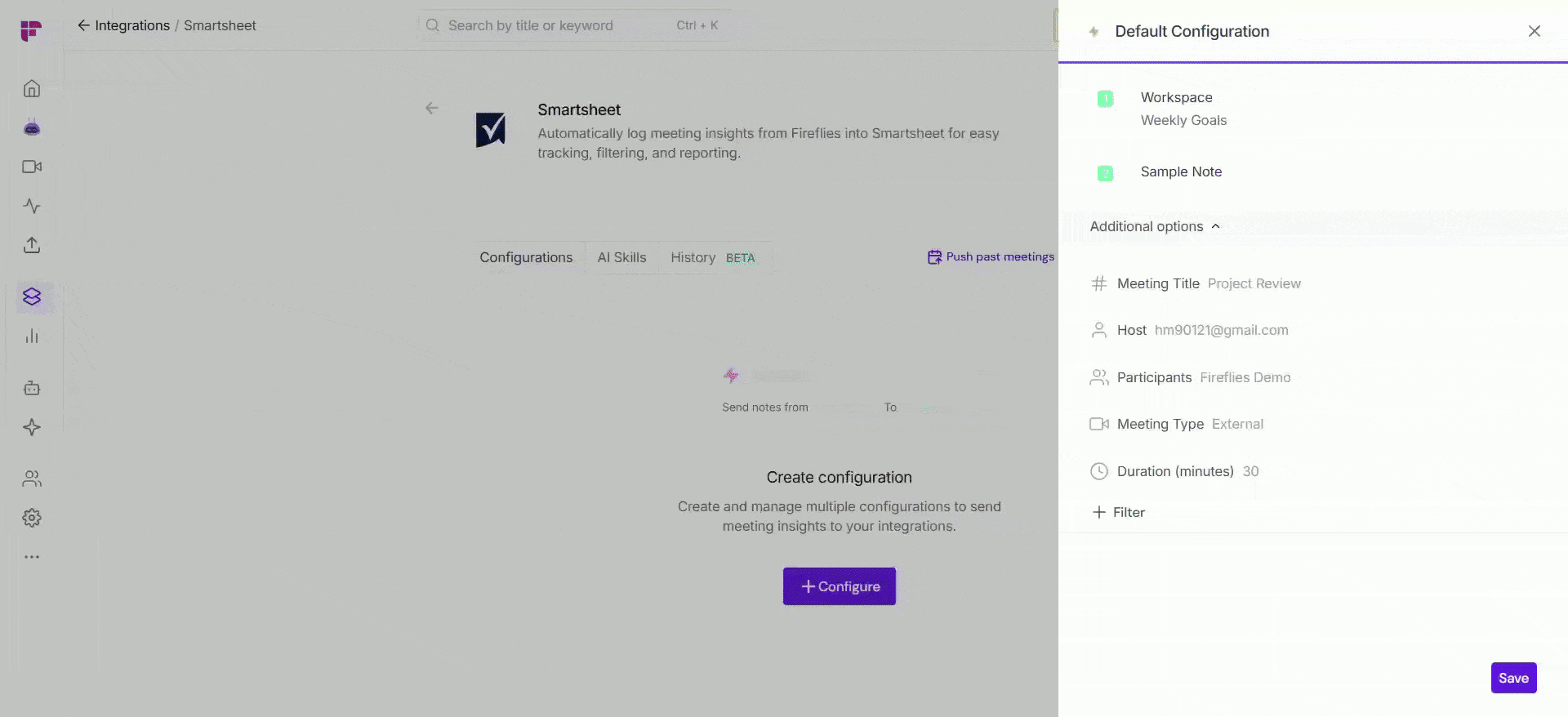This screenshot has height=717, width=1568.
Task: Open the Team members icon in sidebar
Action: (32, 479)
